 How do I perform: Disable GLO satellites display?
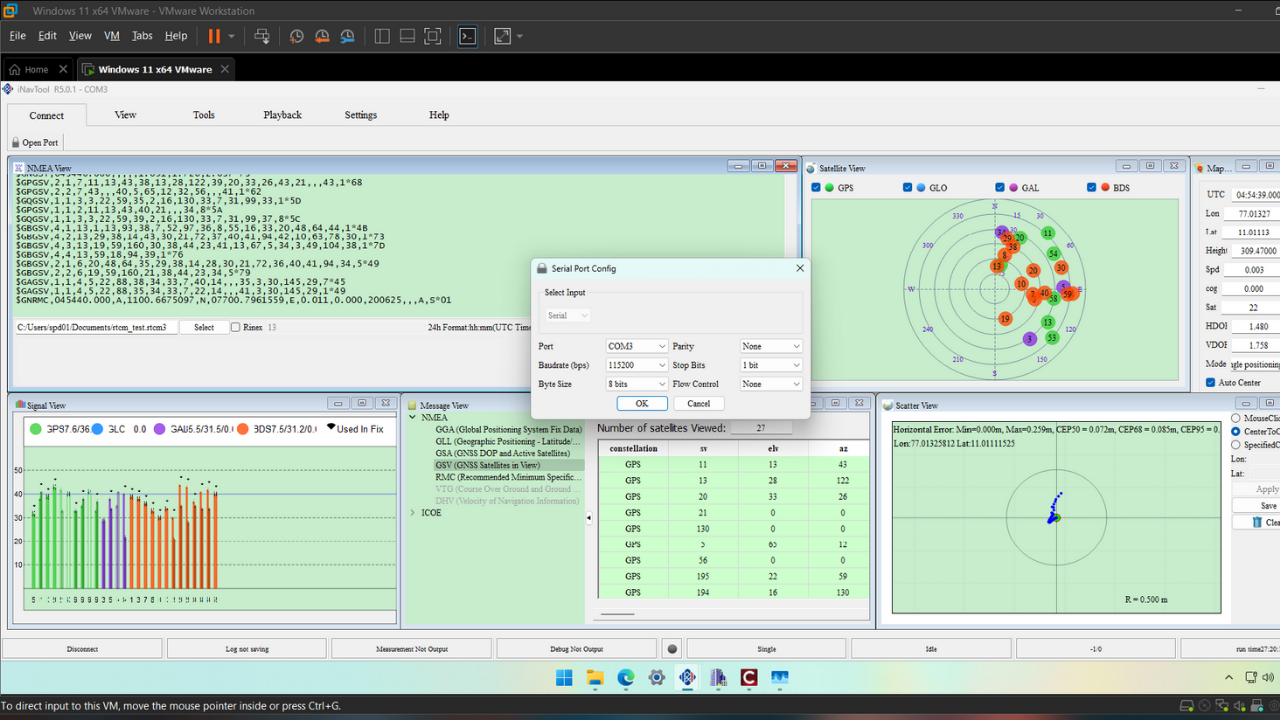pos(908,187)
